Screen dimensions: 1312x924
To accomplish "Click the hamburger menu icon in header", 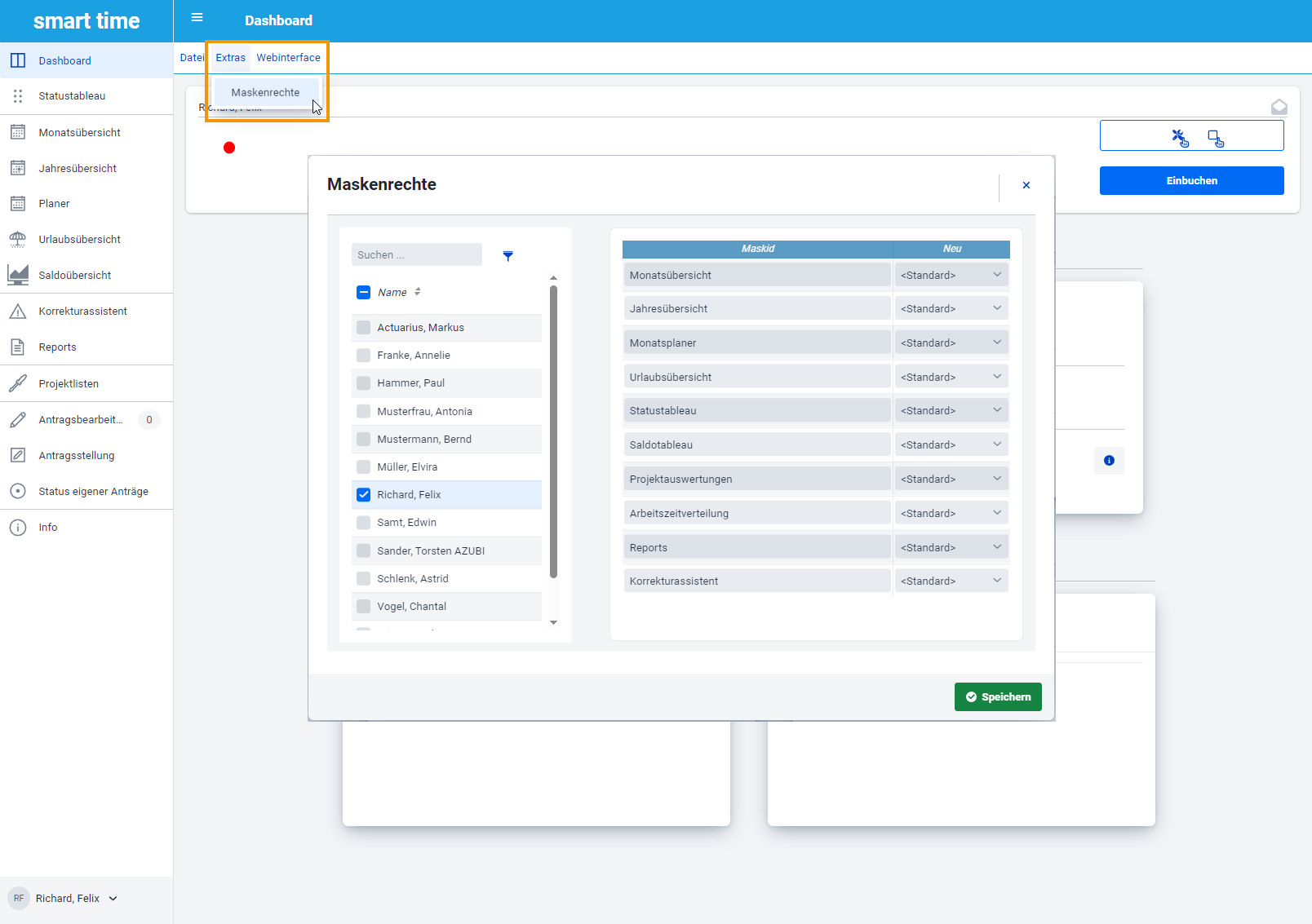I will click(197, 18).
